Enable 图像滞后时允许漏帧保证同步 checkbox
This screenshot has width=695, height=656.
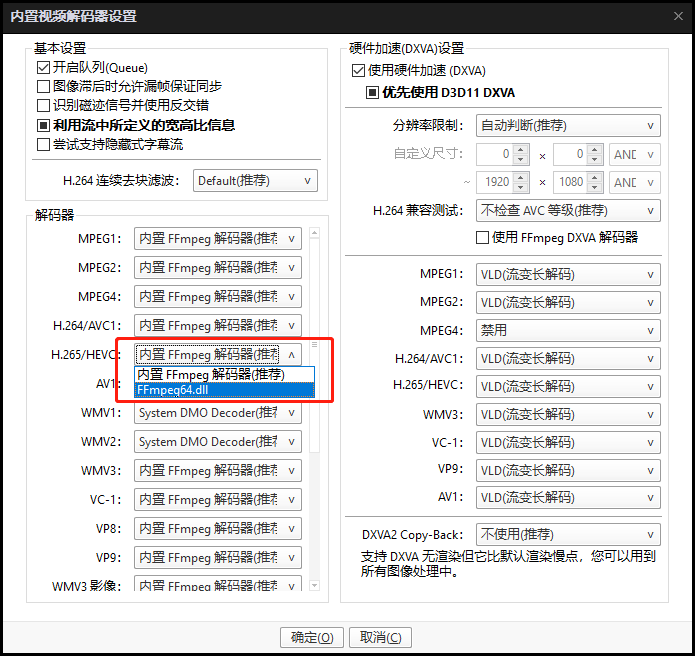click(x=43, y=86)
